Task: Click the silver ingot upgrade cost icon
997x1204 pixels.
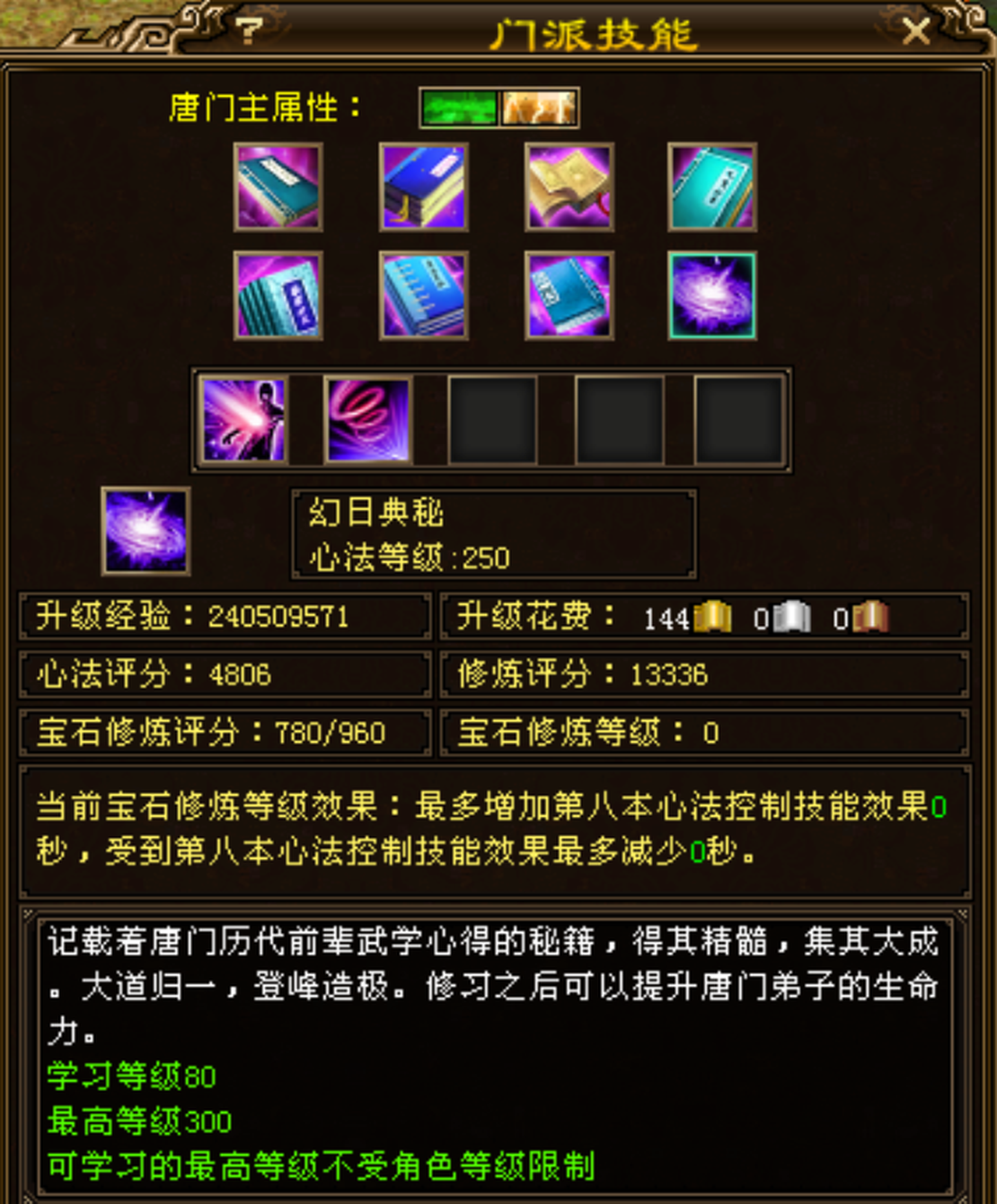Action: point(792,618)
